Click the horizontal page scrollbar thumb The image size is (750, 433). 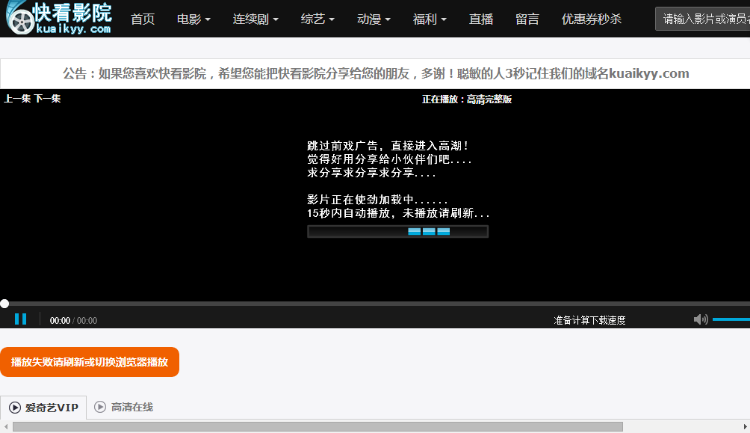click(x=318, y=426)
